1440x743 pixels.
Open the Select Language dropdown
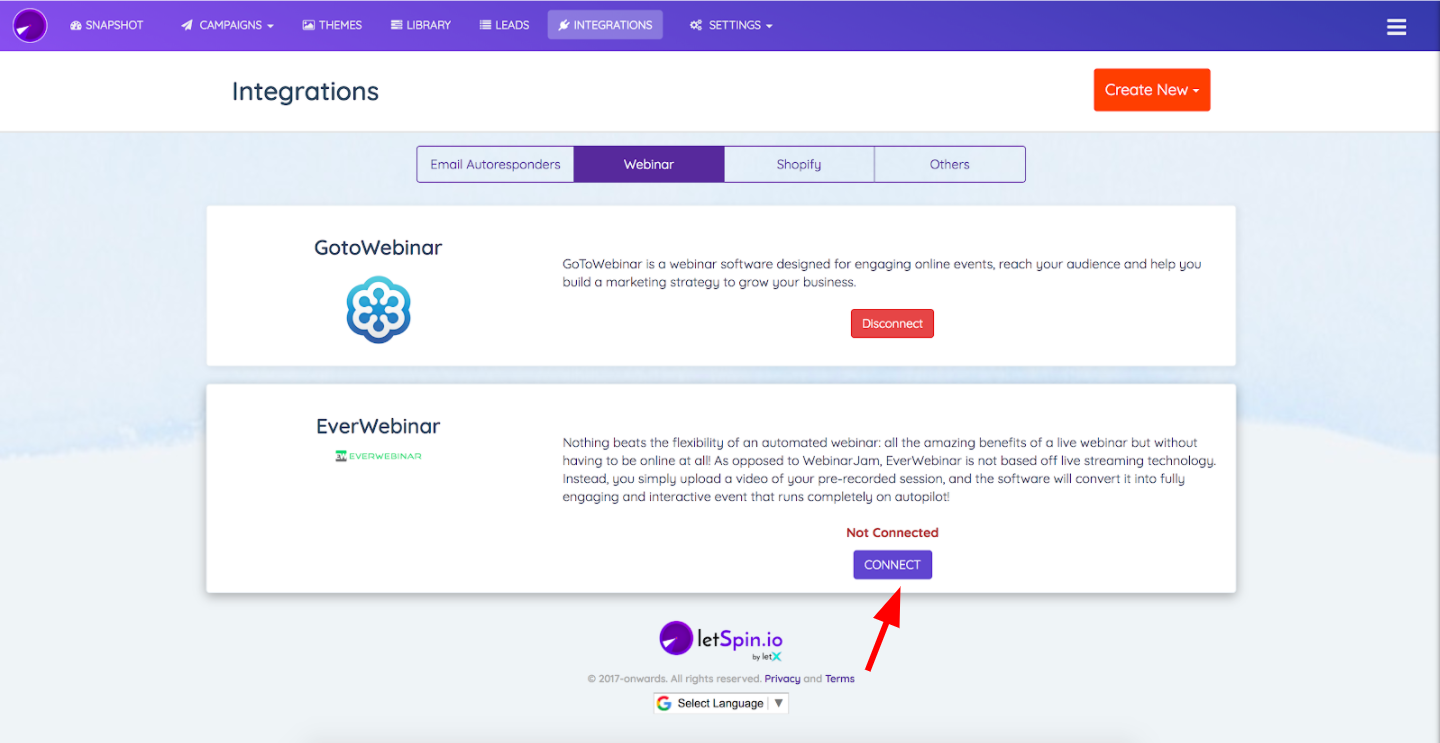tap(721, 703)
